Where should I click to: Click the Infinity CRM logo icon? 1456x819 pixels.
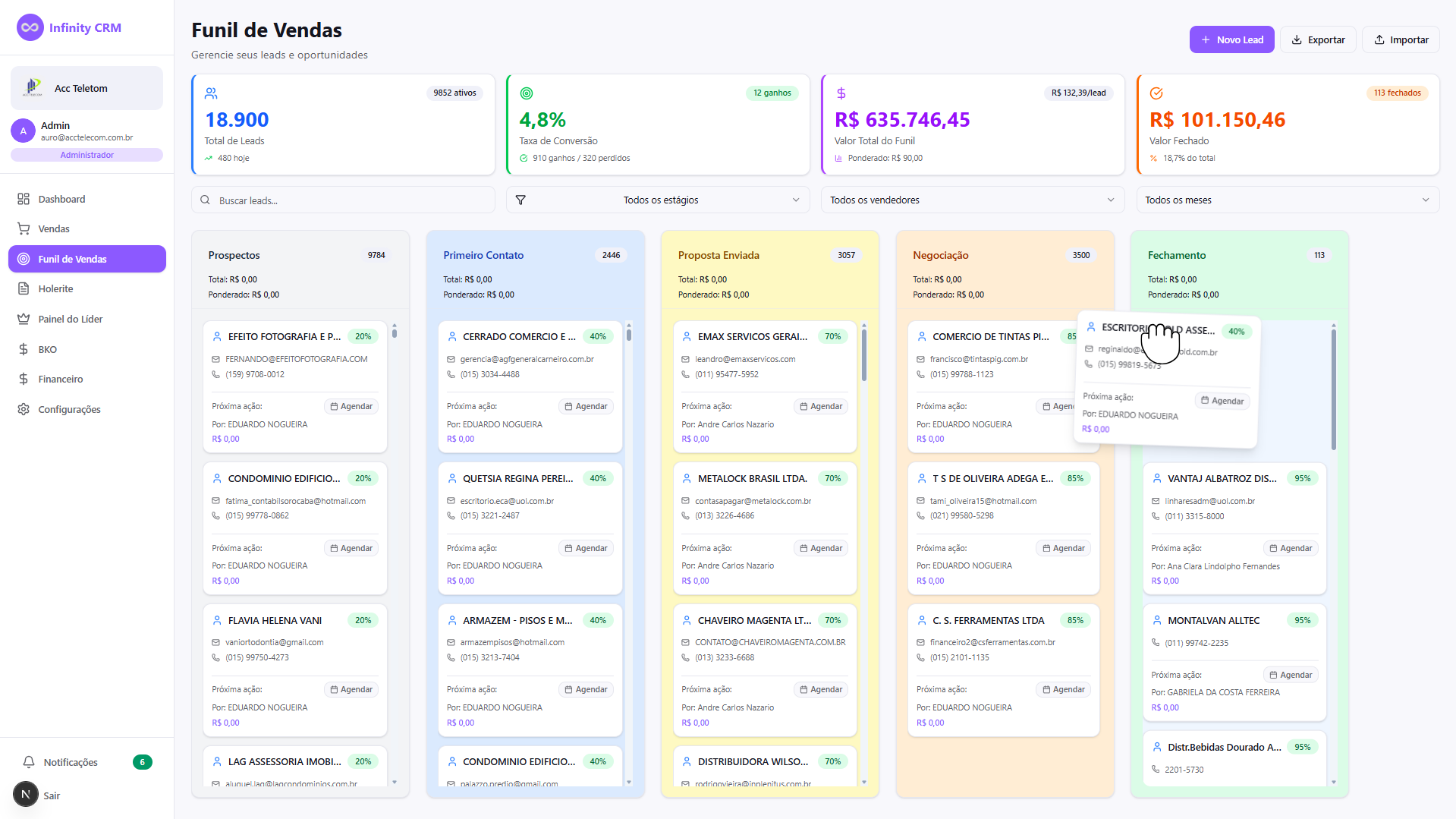[30, 27]
